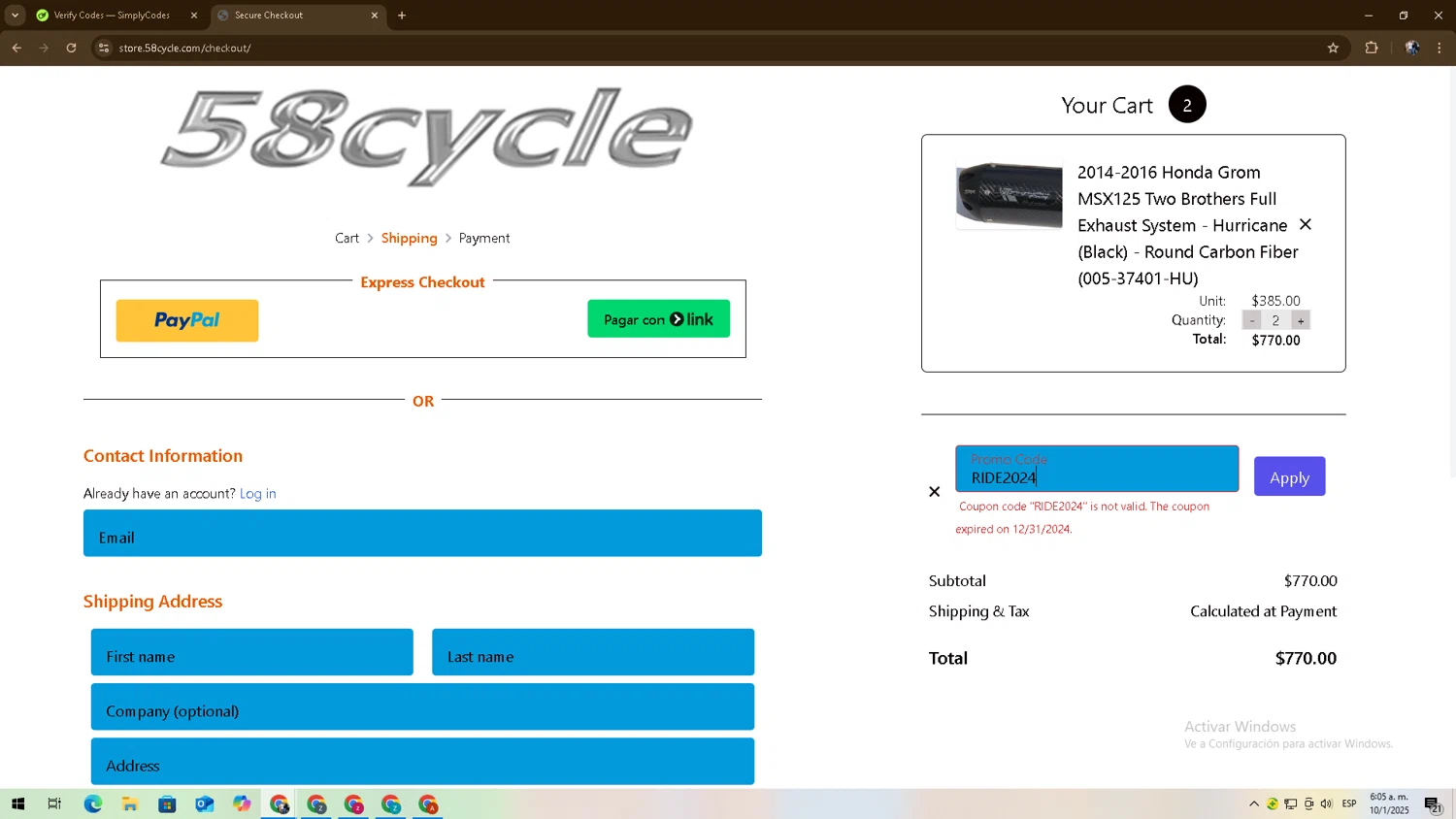Open Copilot from taskbar
Image resolution: width=1456 pixels, height=819 pixels.
pyautogui.click(x=242, y=803)
